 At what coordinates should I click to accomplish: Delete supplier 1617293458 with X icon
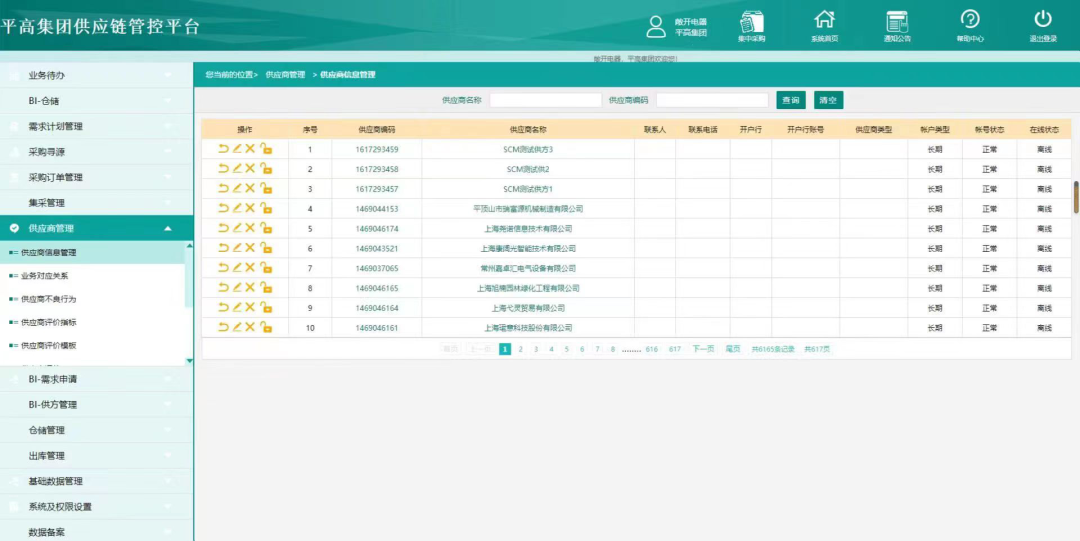point(250,169)
